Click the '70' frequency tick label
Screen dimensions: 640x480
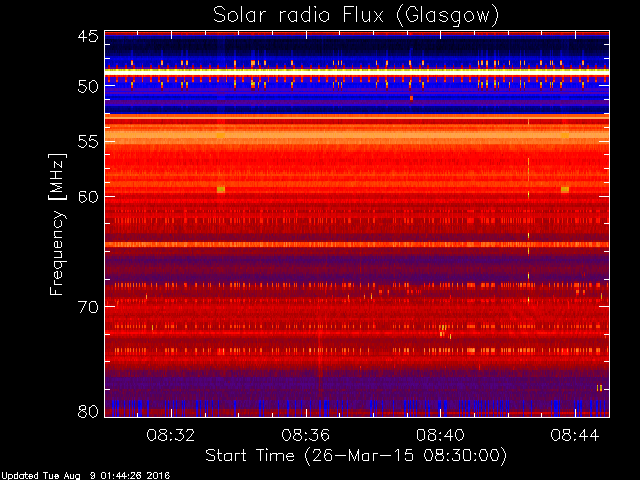[88, 307]
